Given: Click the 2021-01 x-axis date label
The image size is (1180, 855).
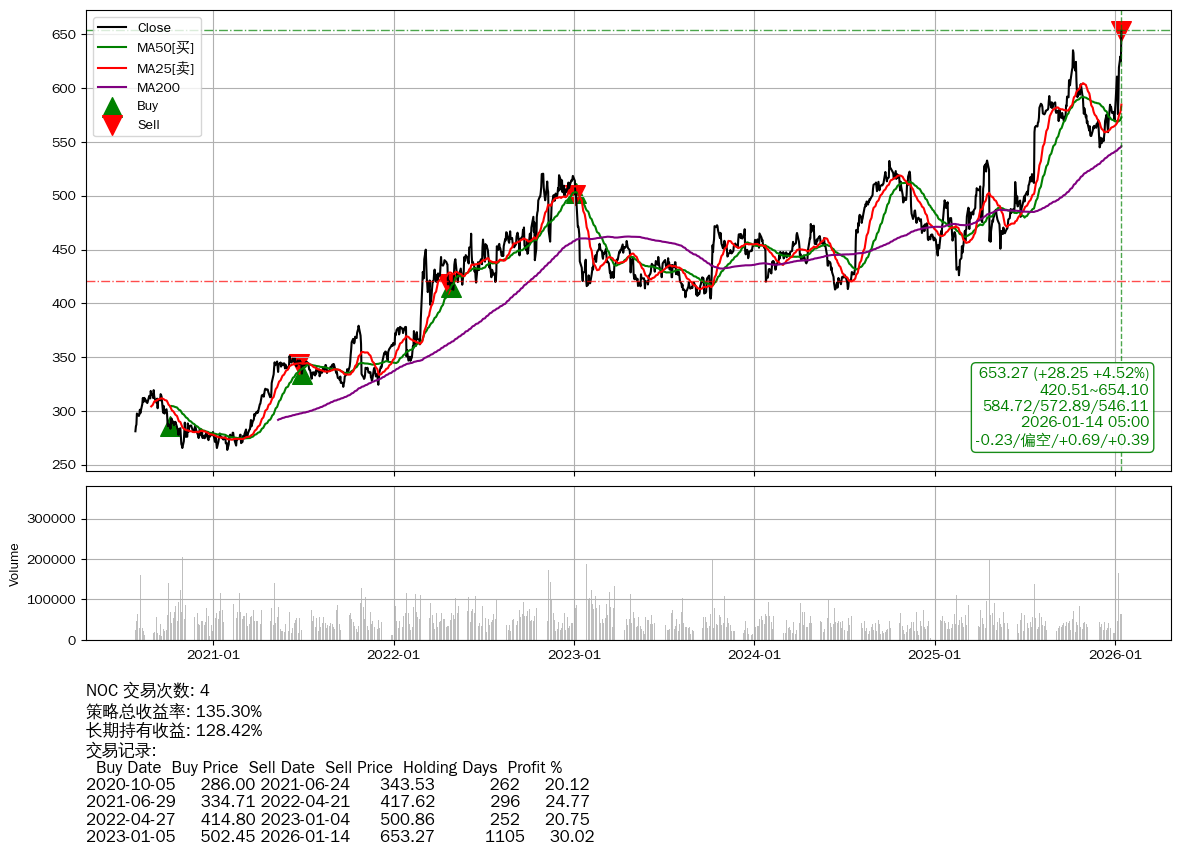Looking at the screenshot, I should (x=213, y=655).
